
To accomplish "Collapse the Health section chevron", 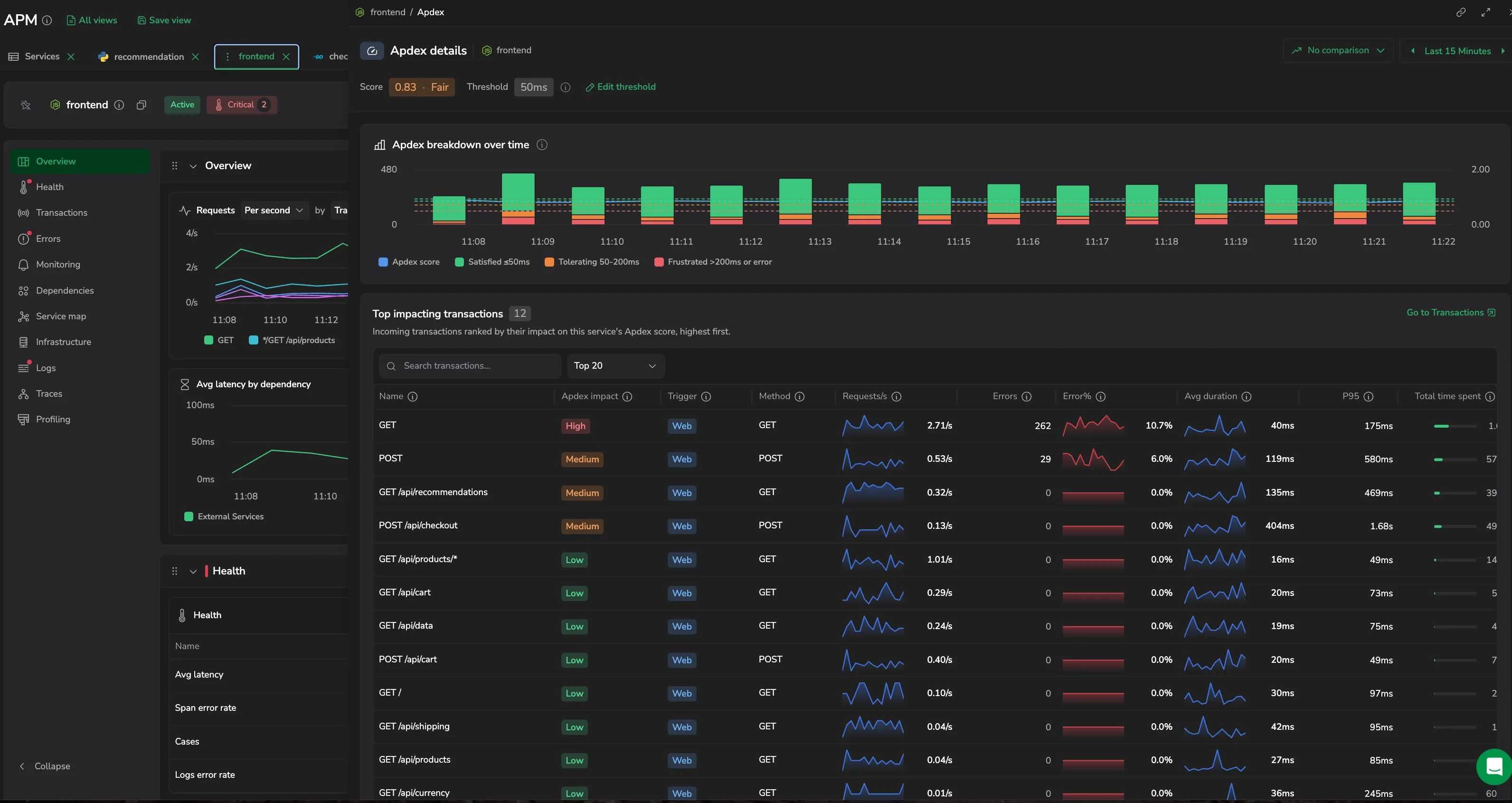I will (192, 571).
